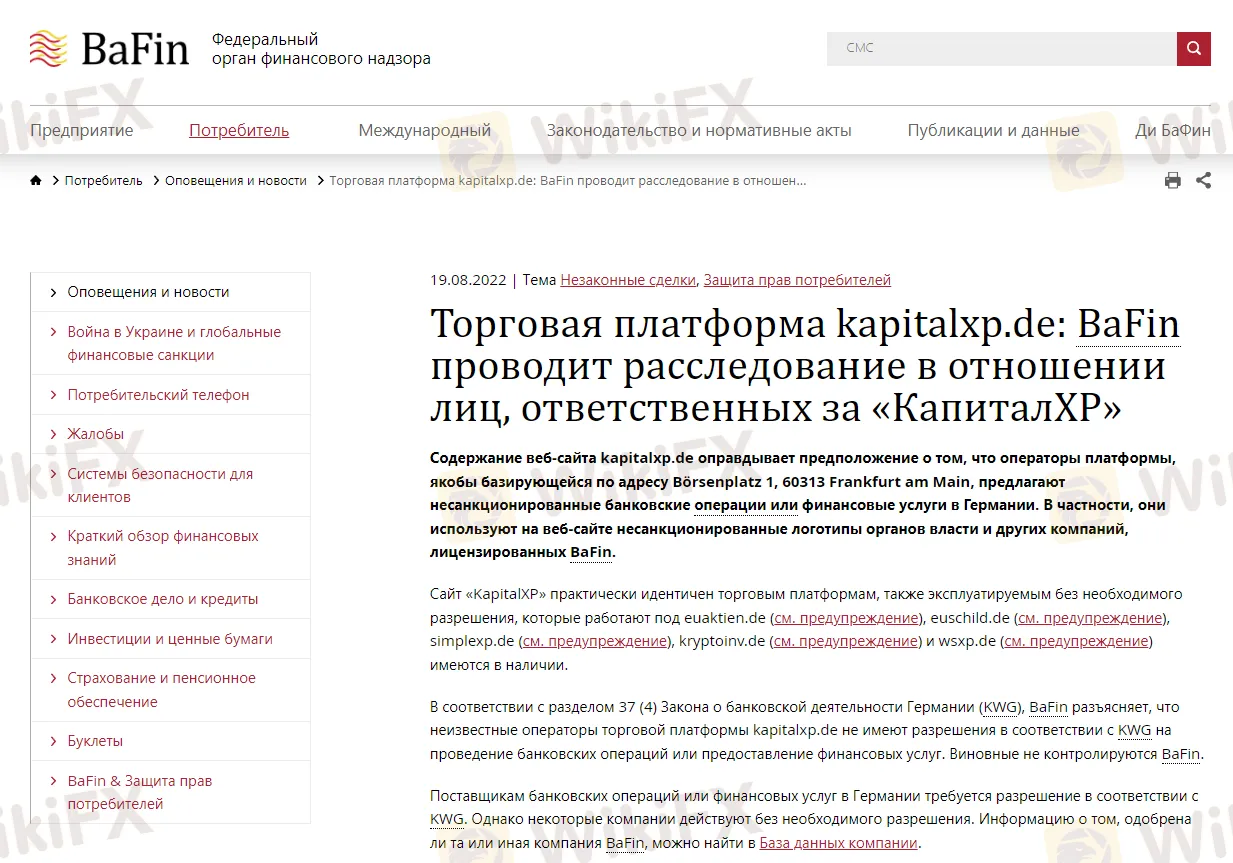Expand Банковское дело и кредиты chevron
This screenshot has height=863, width=1233.
[53, 600]
